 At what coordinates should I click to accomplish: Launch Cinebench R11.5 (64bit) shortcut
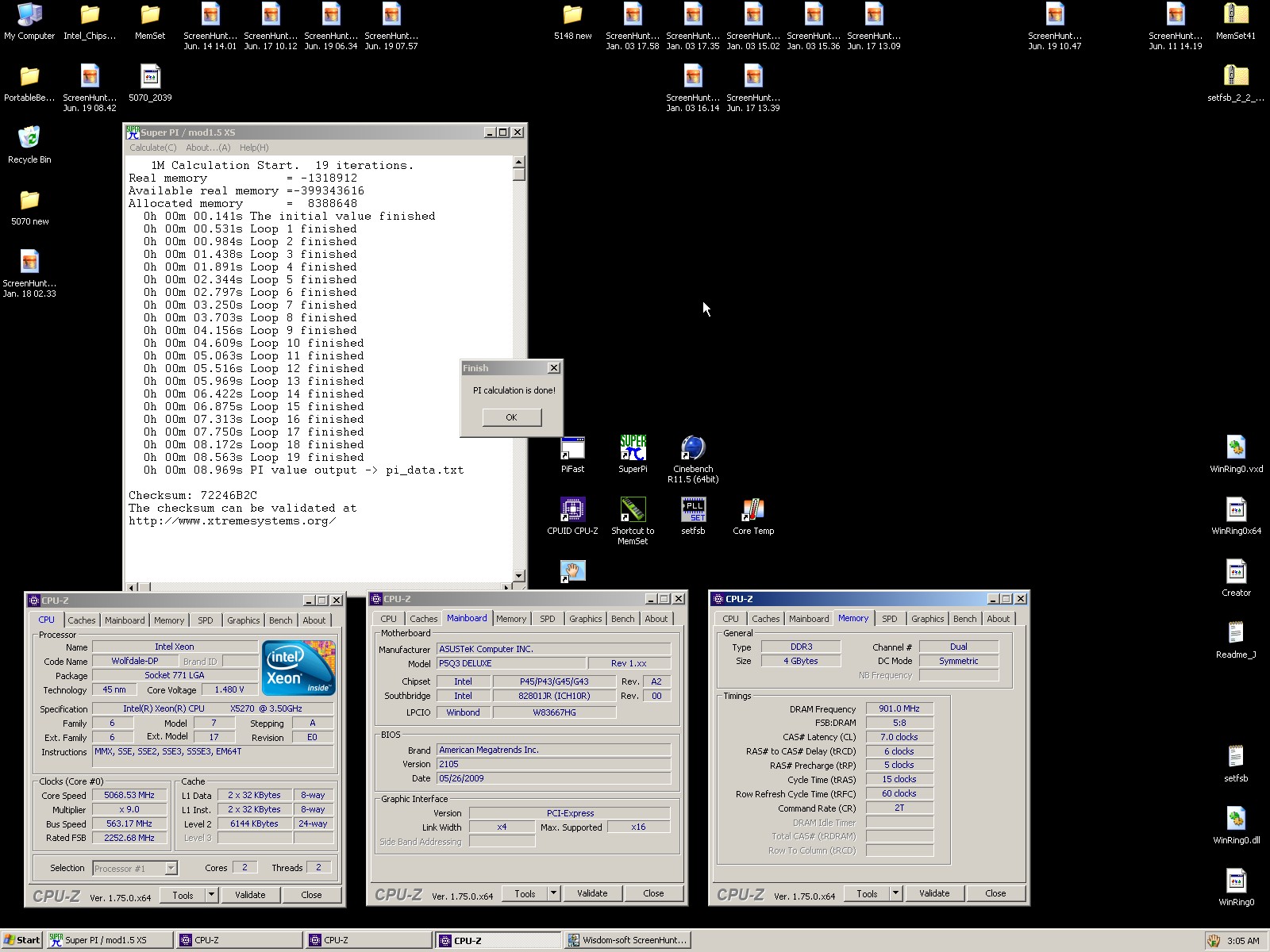click(693, 459)
